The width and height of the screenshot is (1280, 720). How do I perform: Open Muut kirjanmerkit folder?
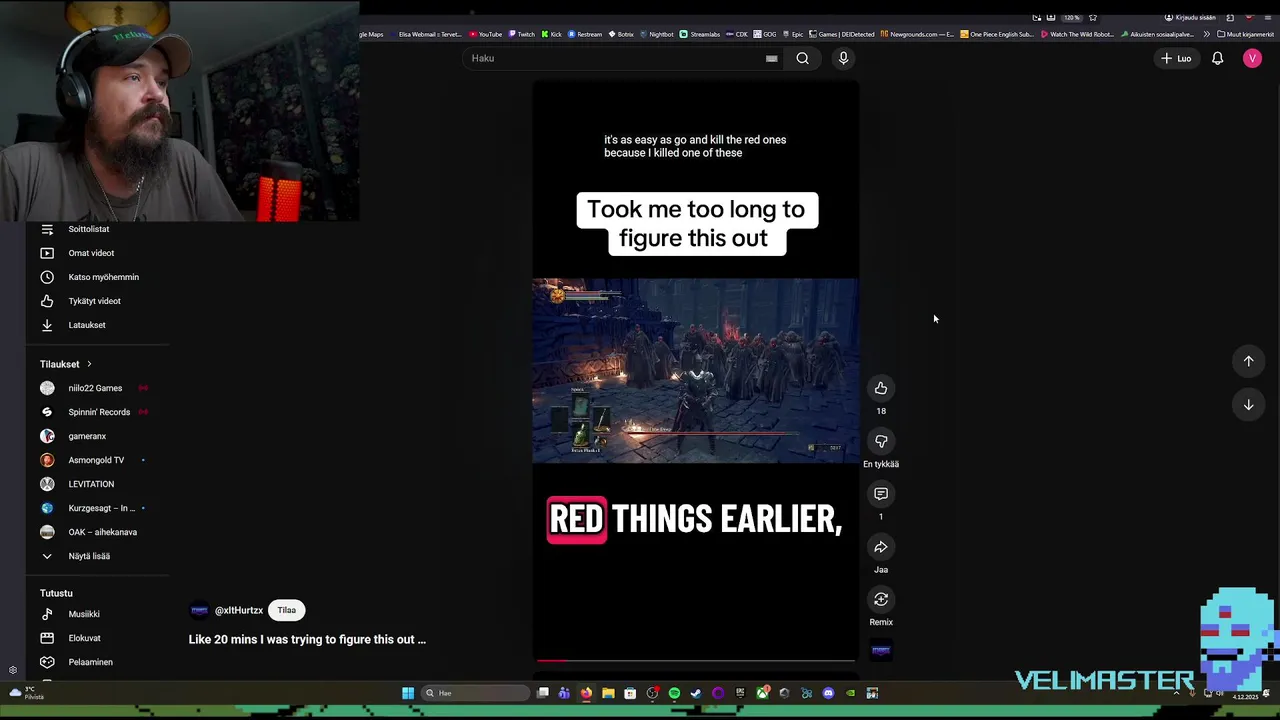coord(1245,34)
